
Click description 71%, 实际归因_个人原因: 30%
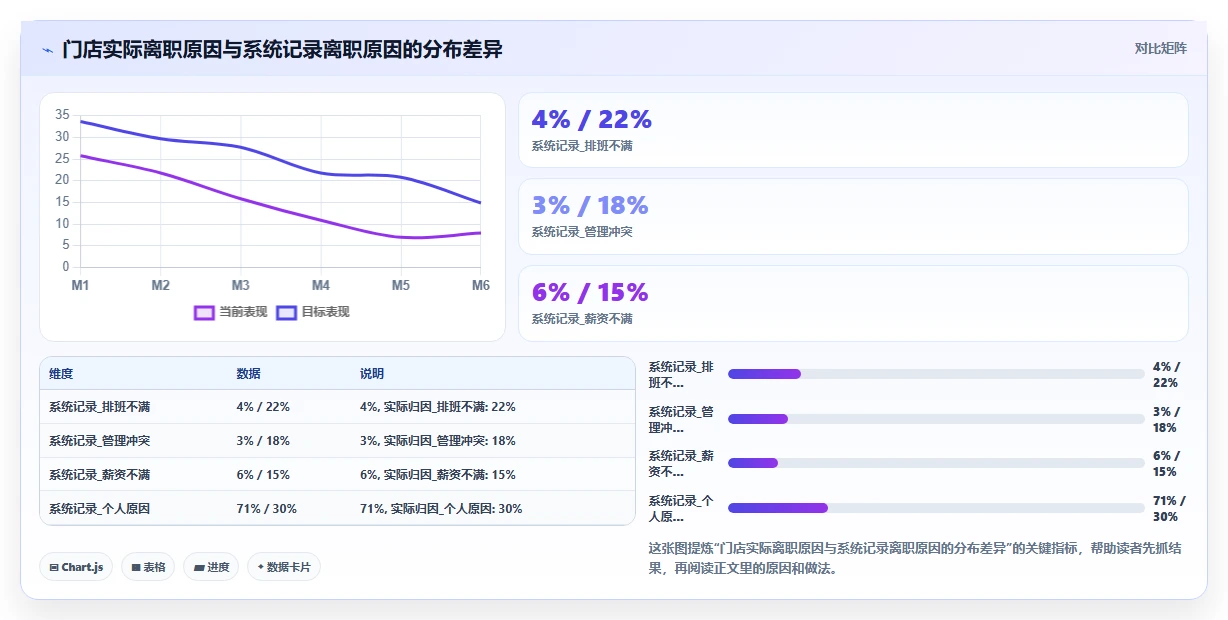(441, 509)
